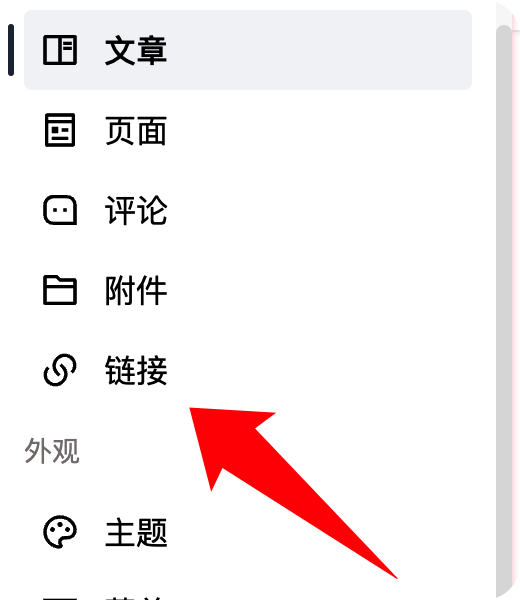Go to the 页面 menu entry
The image size is (520, 600).
coord(136,130)
